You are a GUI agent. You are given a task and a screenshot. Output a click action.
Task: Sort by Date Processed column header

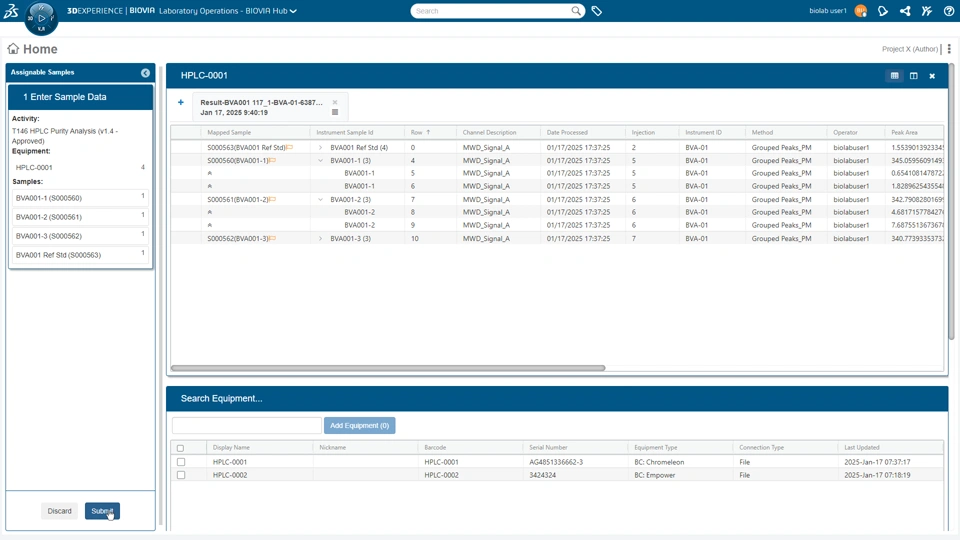567,132
